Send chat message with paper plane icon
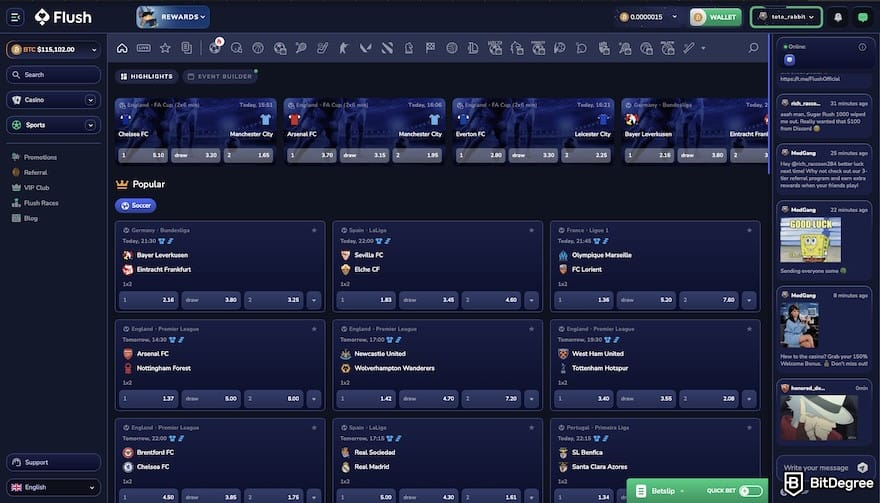Screen dimensions: 880x503 pos(863,467)
